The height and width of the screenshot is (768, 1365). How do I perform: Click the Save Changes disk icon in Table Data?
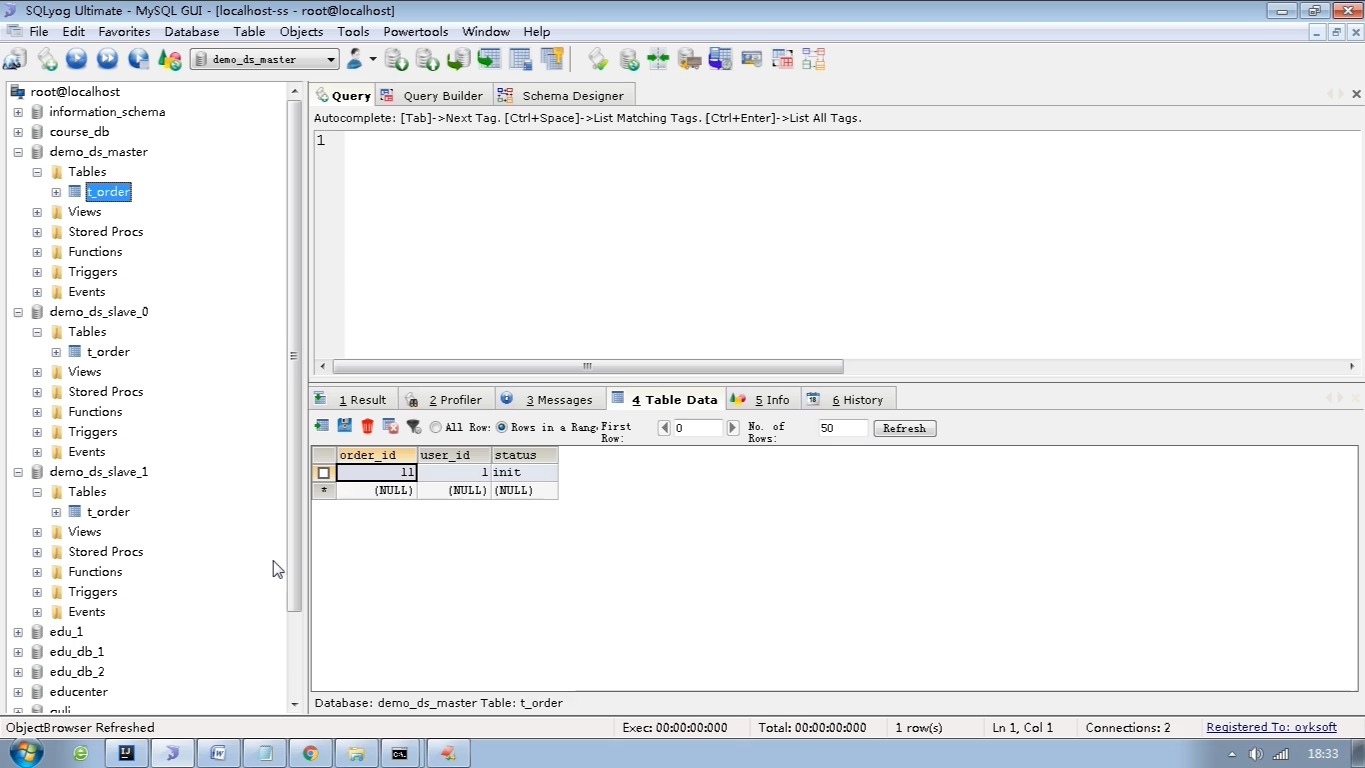(345, 426)
